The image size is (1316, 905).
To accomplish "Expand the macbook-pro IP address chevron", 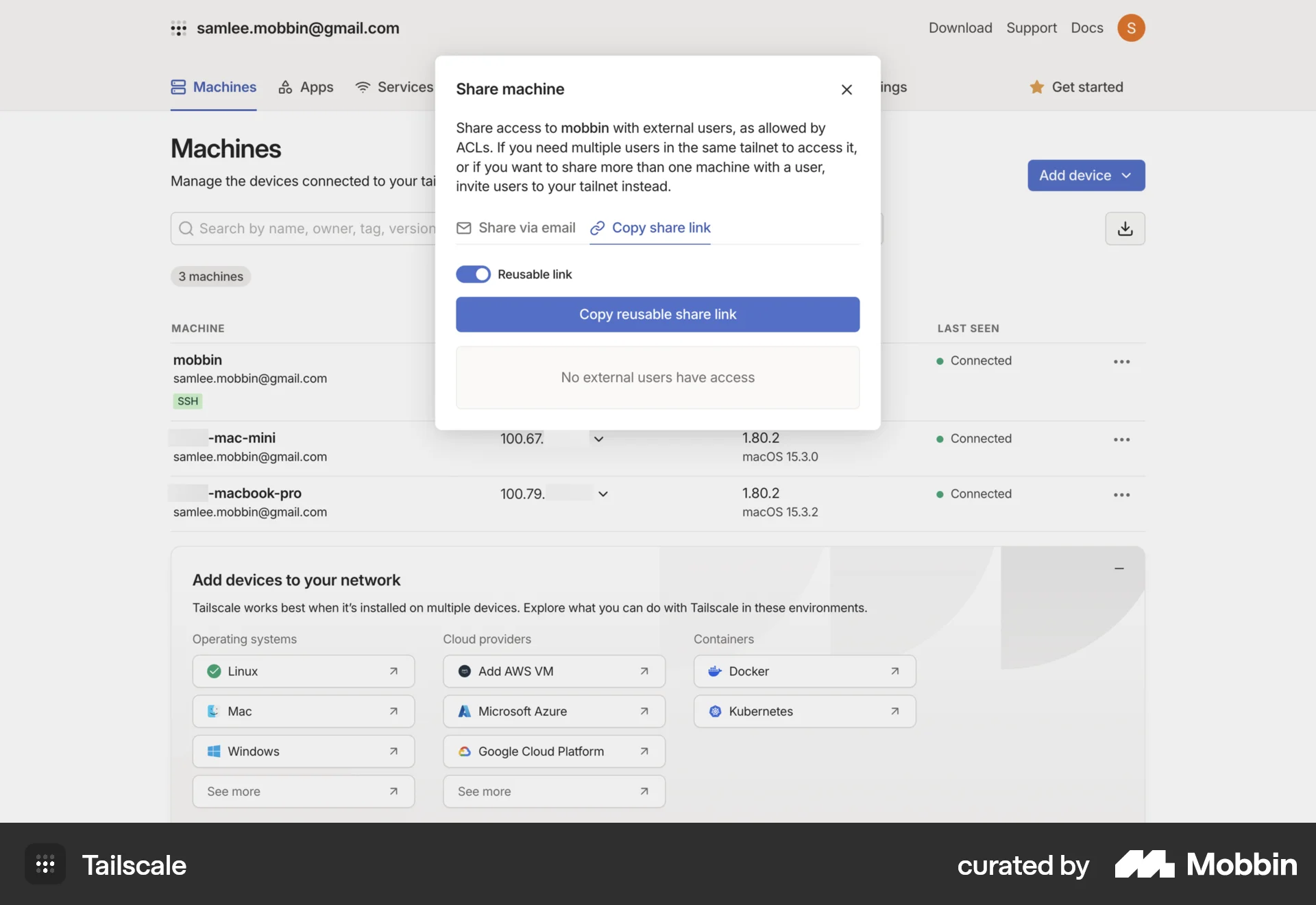I will [x=602, y=494].
